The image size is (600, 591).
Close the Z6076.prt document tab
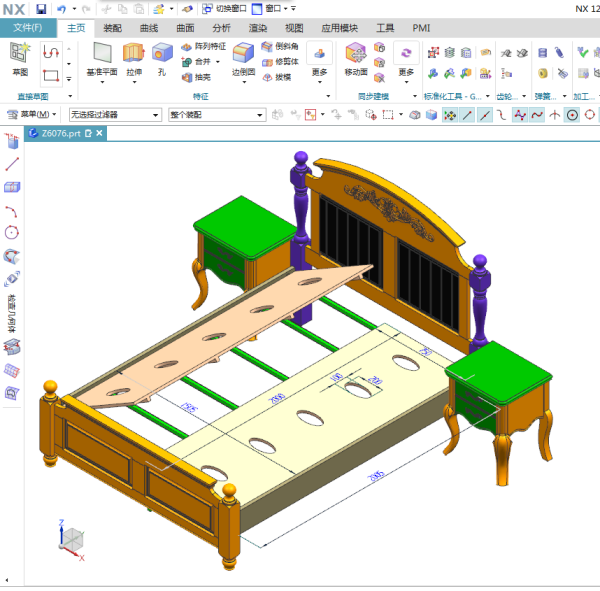click(x=99, y=133)
